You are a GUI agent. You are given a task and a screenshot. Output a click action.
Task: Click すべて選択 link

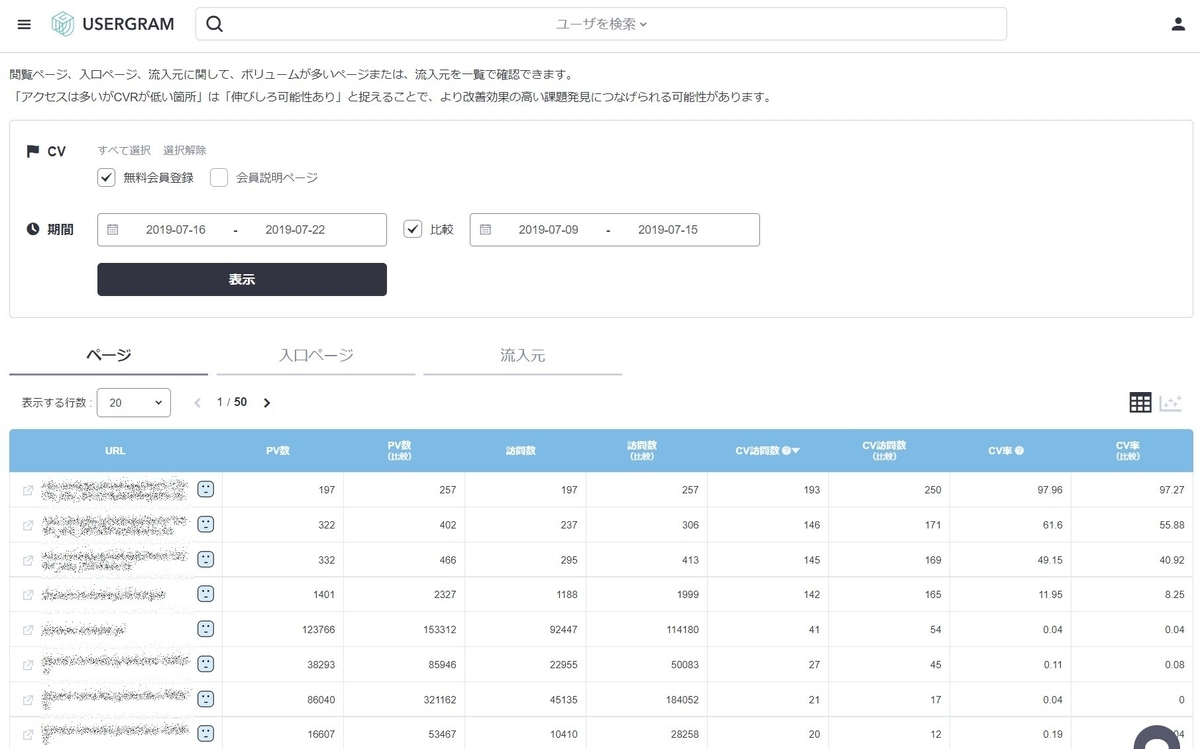(124, 150)
